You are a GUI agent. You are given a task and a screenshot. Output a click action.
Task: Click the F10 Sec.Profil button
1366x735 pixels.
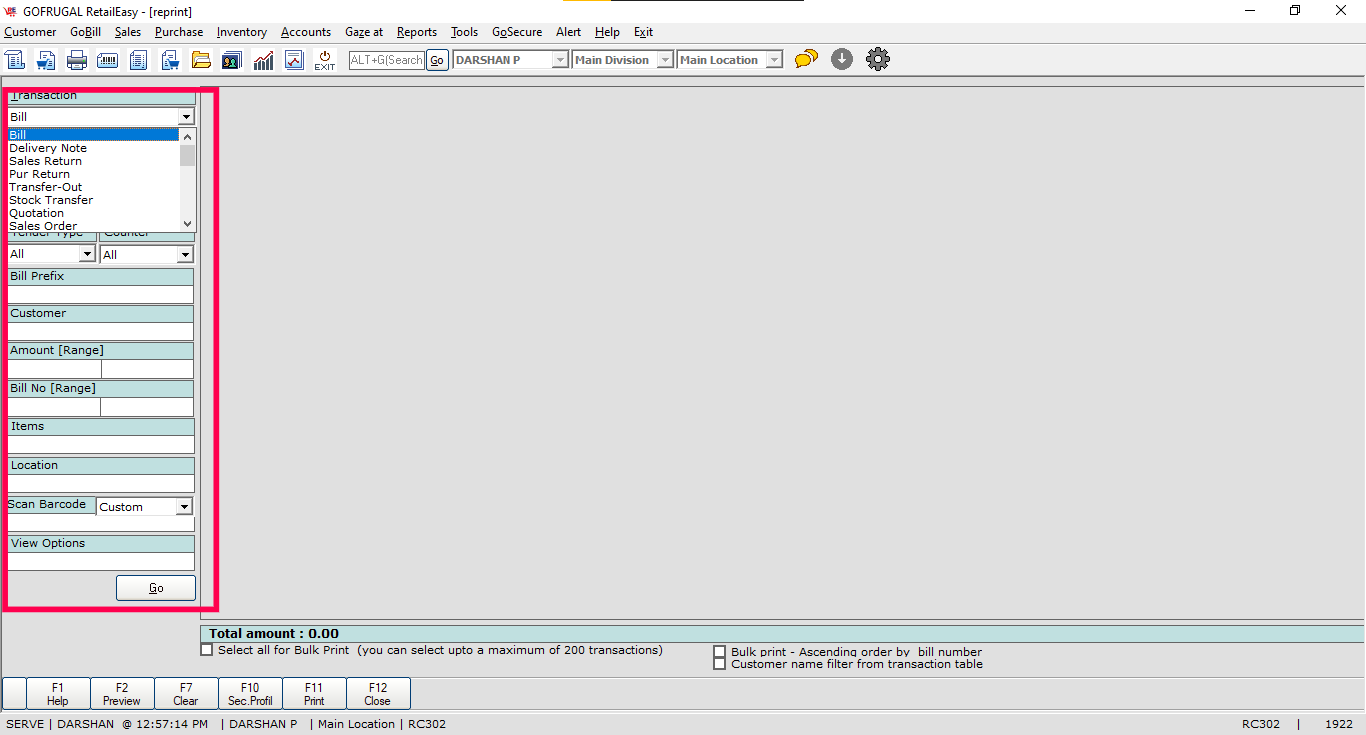(250, 694)
